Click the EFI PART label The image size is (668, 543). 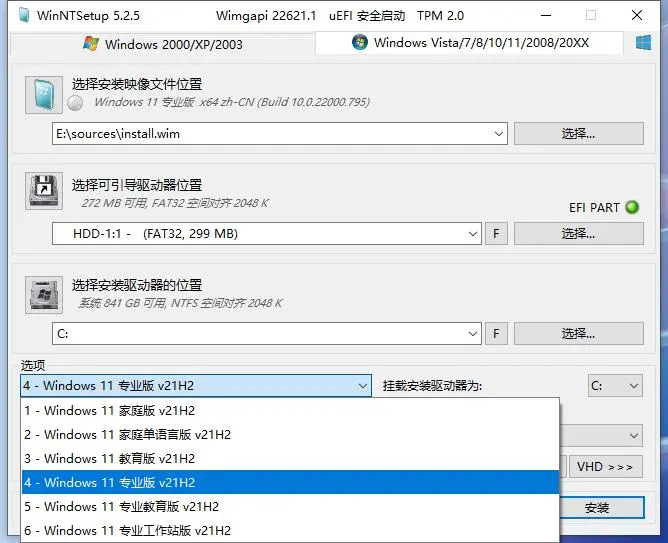(x=594, y=208)
